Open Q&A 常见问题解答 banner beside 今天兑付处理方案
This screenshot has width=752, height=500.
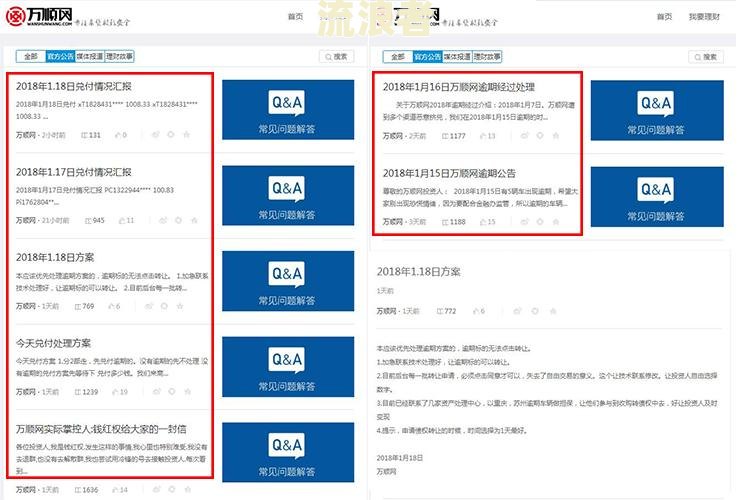coord(288,367)
